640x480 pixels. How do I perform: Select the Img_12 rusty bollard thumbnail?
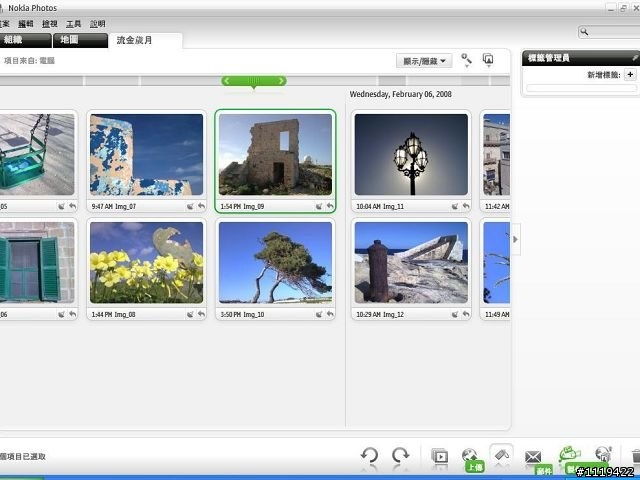411,262
